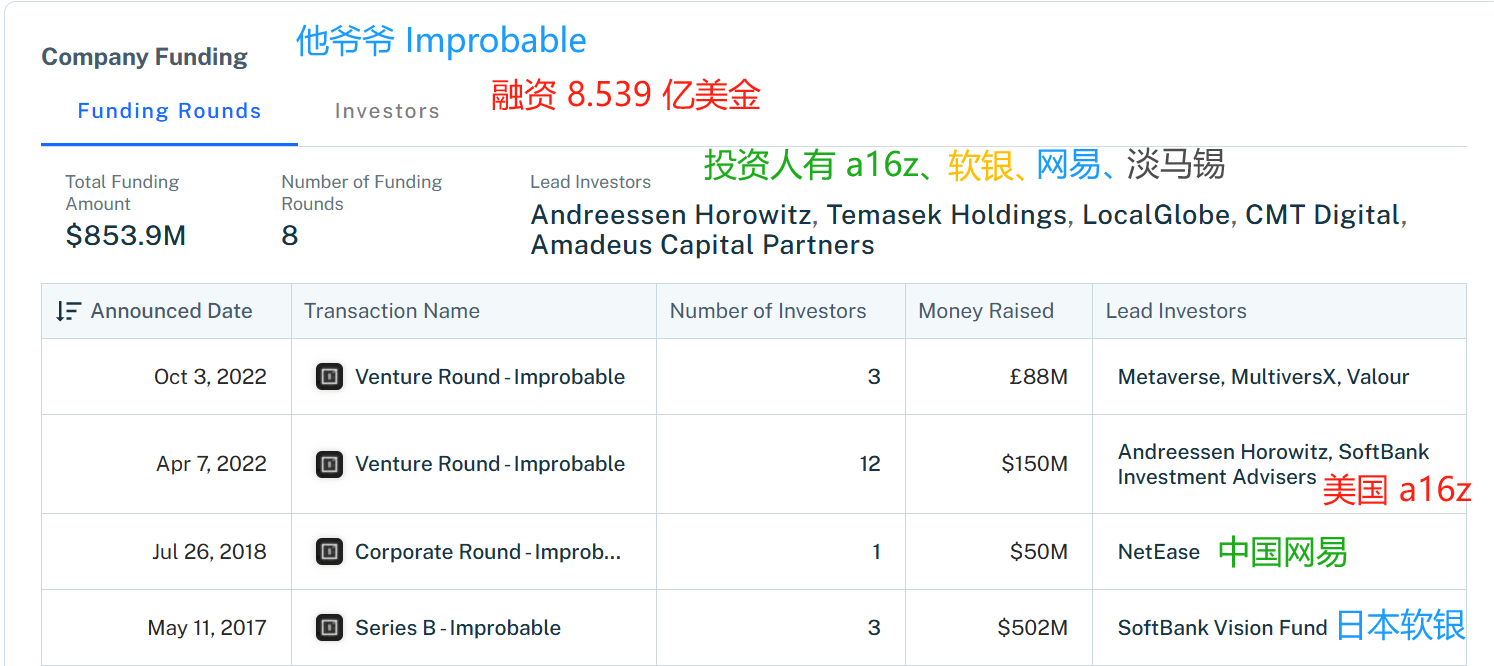
Task: Click the Number of Investors column header
Action: 768,311
